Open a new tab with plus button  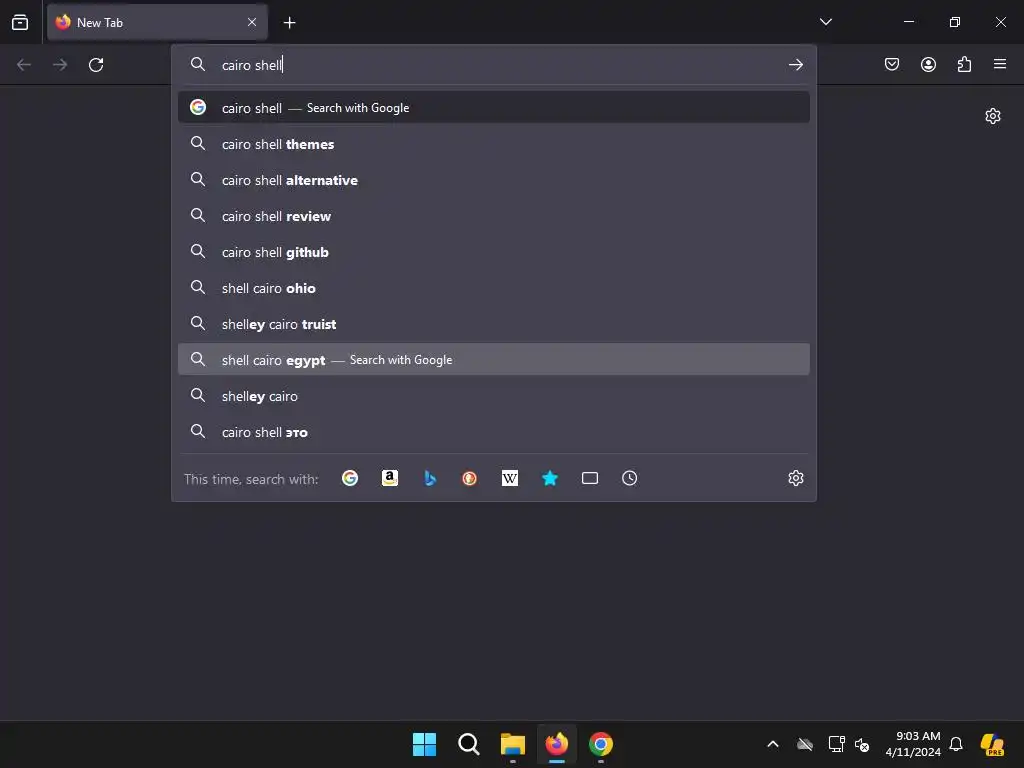pos(289,23)
